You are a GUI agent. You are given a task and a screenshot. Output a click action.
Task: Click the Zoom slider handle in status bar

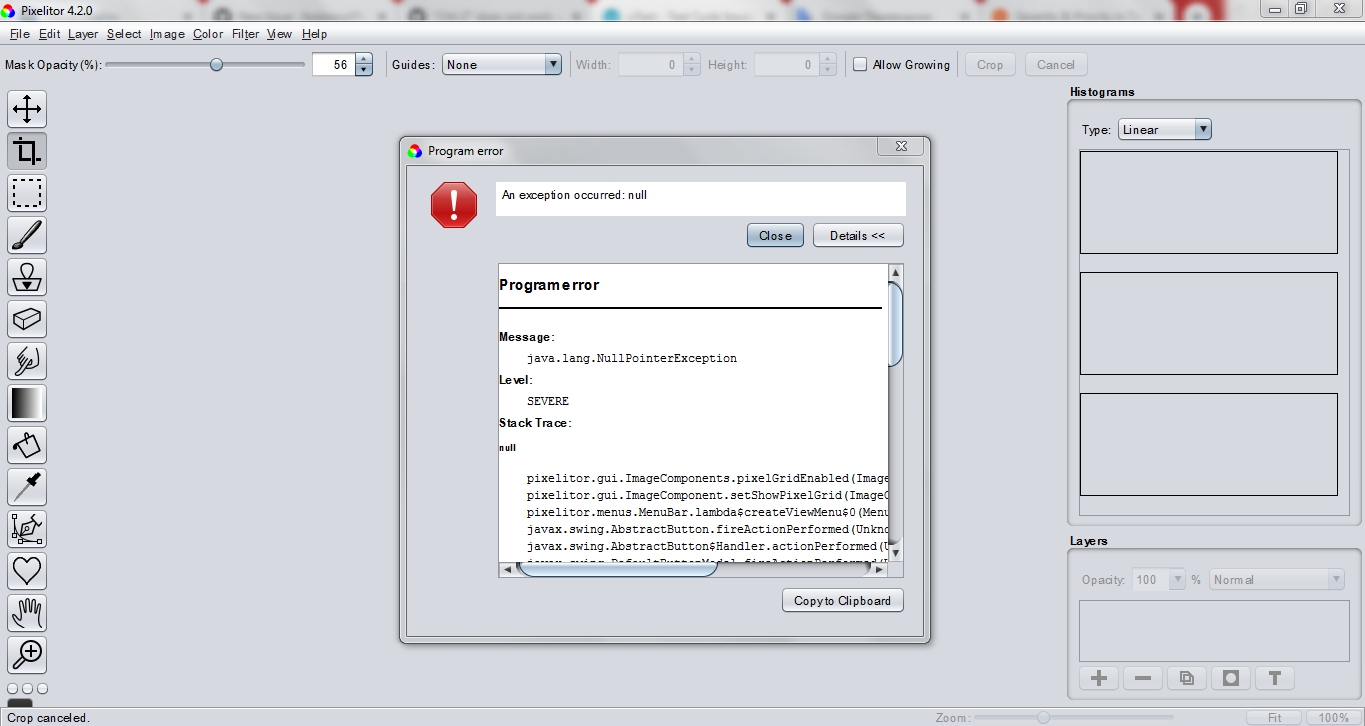click(1043, 718)
